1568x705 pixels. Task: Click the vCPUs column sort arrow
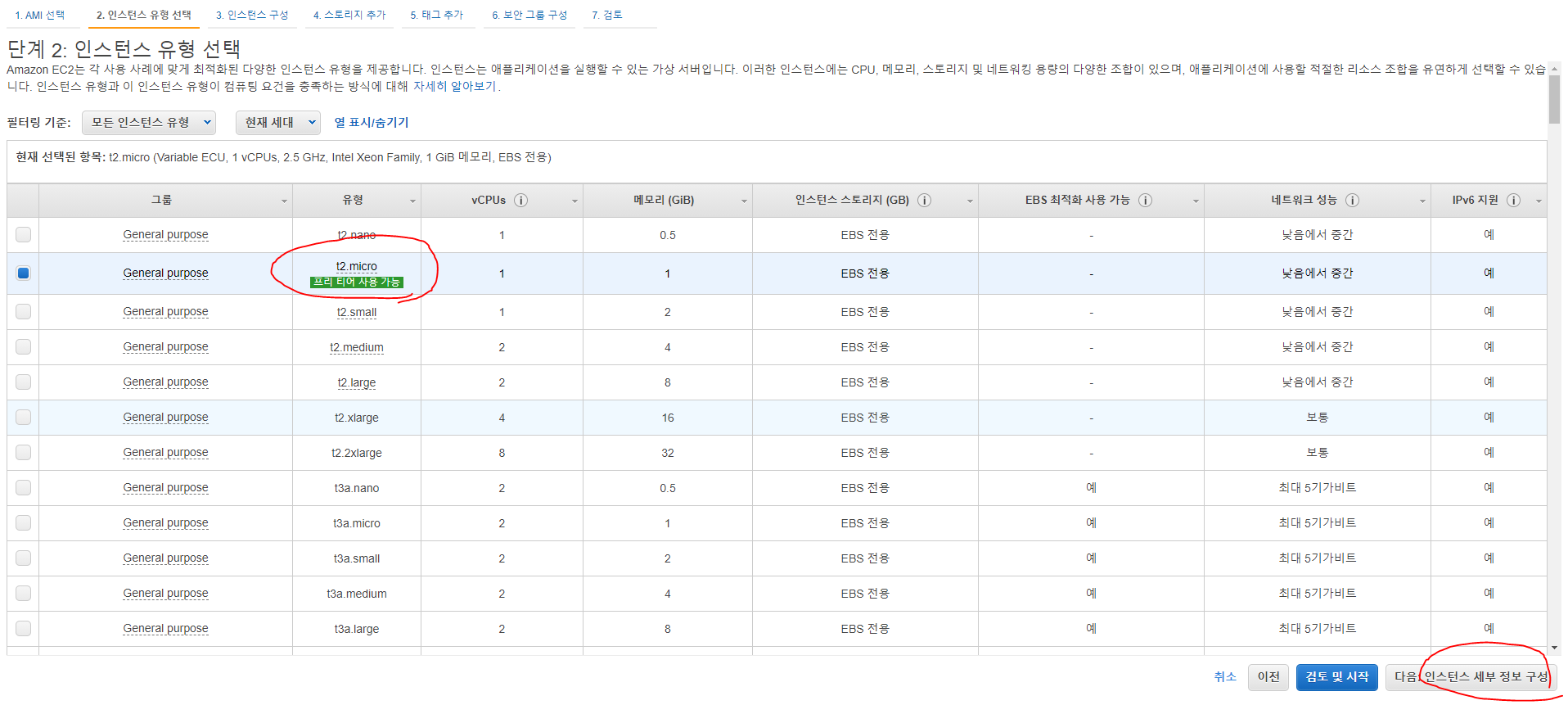(574, 201)
